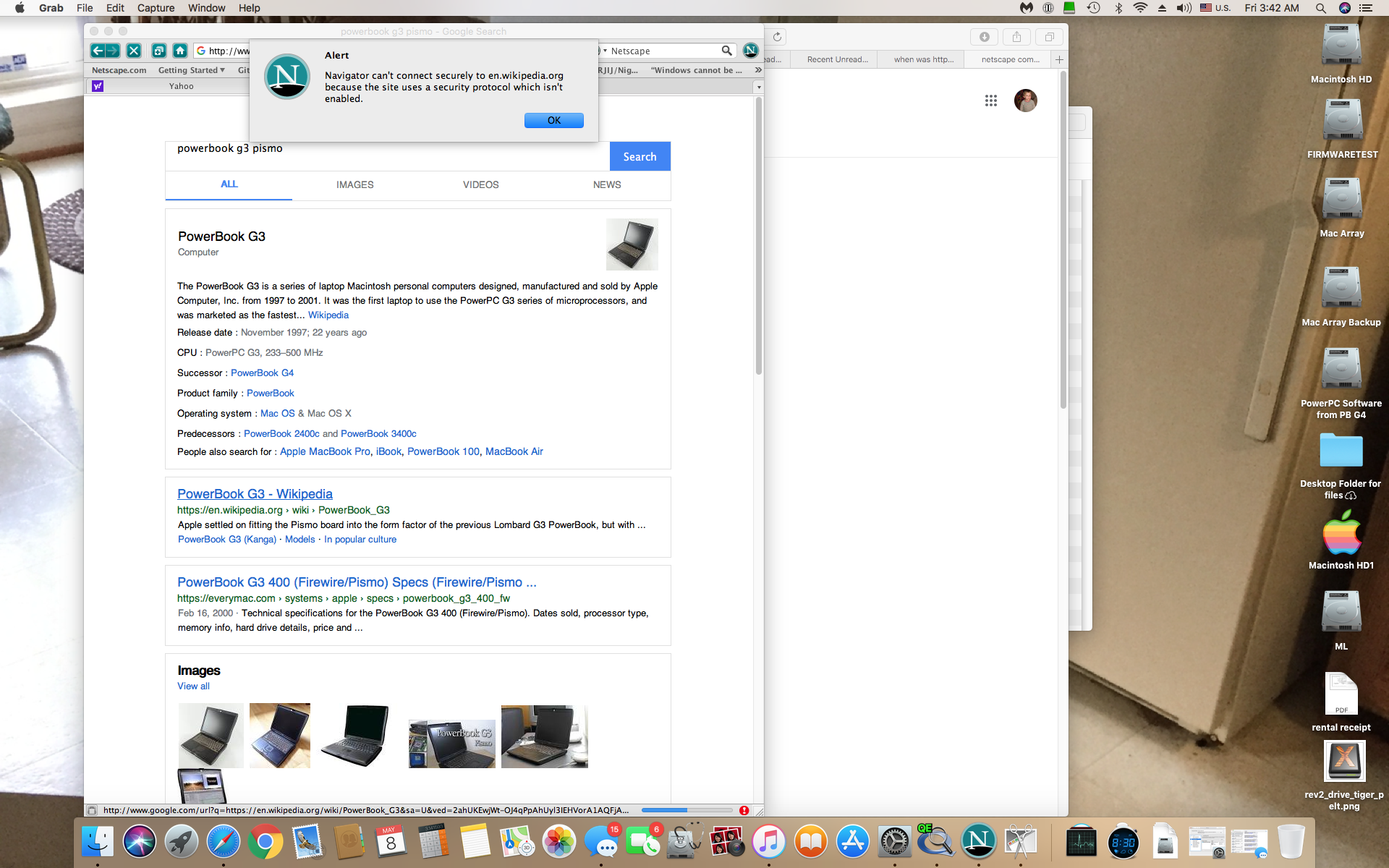The width and height of the screenshot is (1389, 868).
Task: Go back using Netscape's back arrow
Action: [98, 51]
